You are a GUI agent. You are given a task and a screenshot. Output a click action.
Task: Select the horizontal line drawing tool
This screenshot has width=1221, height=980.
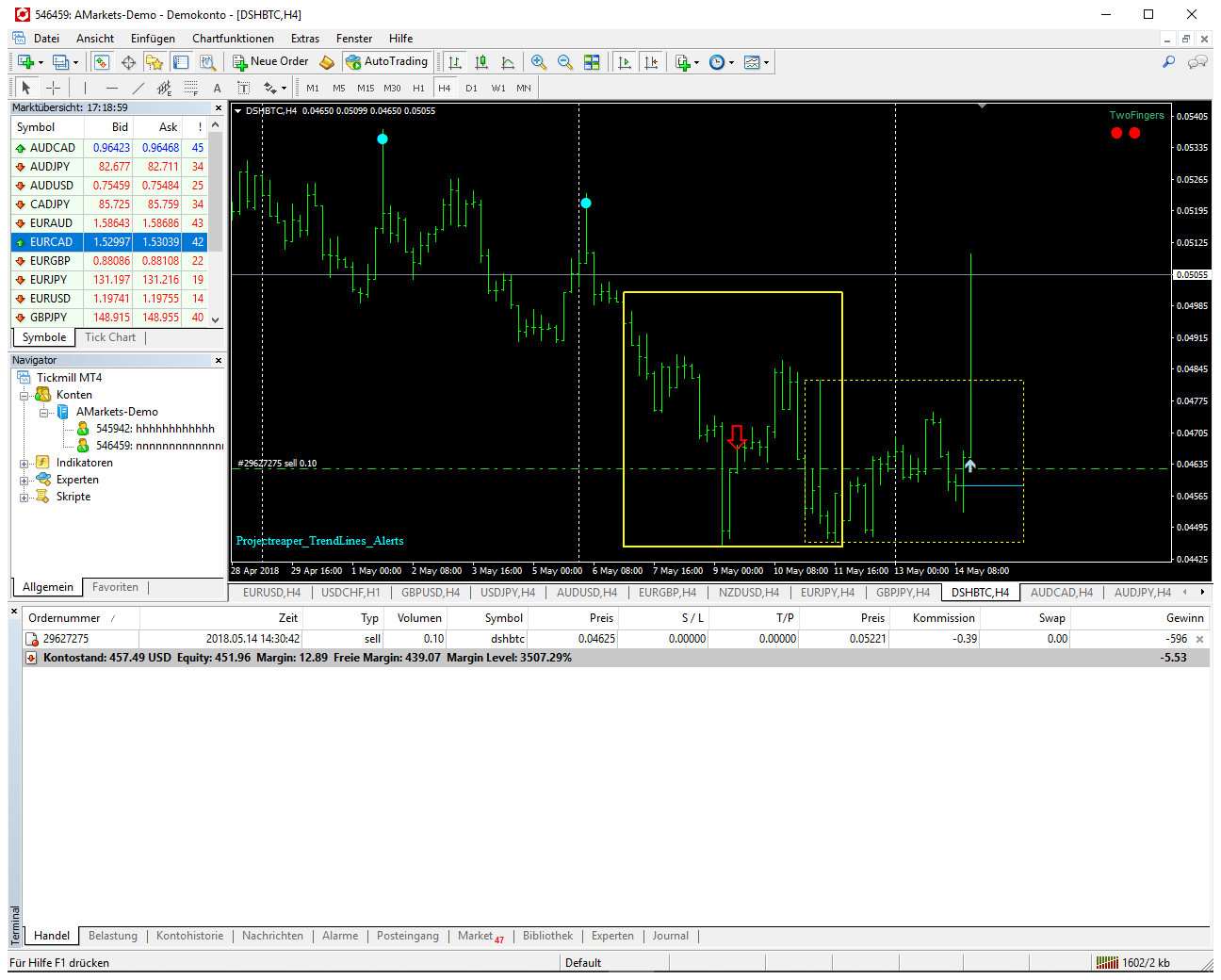coord(112,88)
